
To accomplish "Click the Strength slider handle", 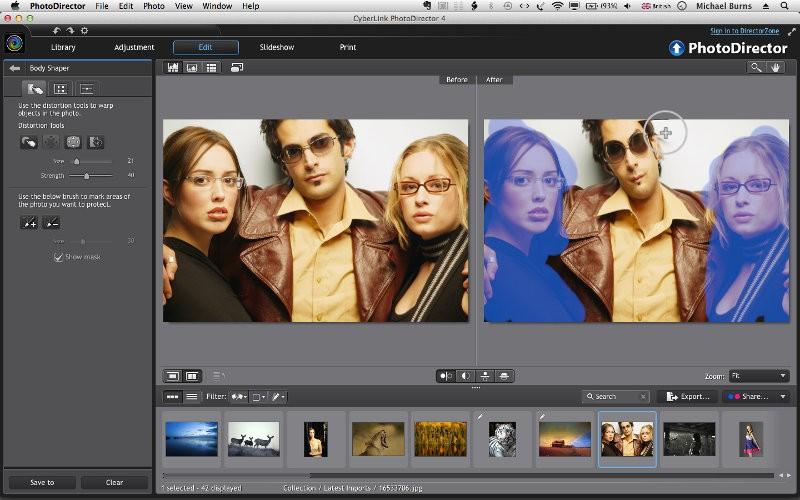I will point(87,175).
